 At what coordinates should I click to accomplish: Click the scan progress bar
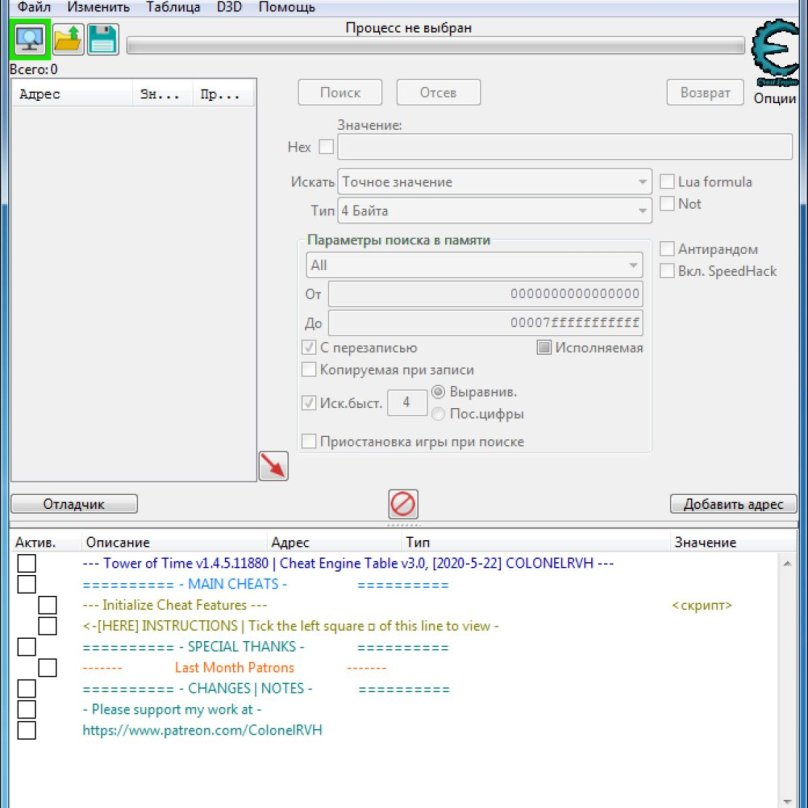(436, 46)
